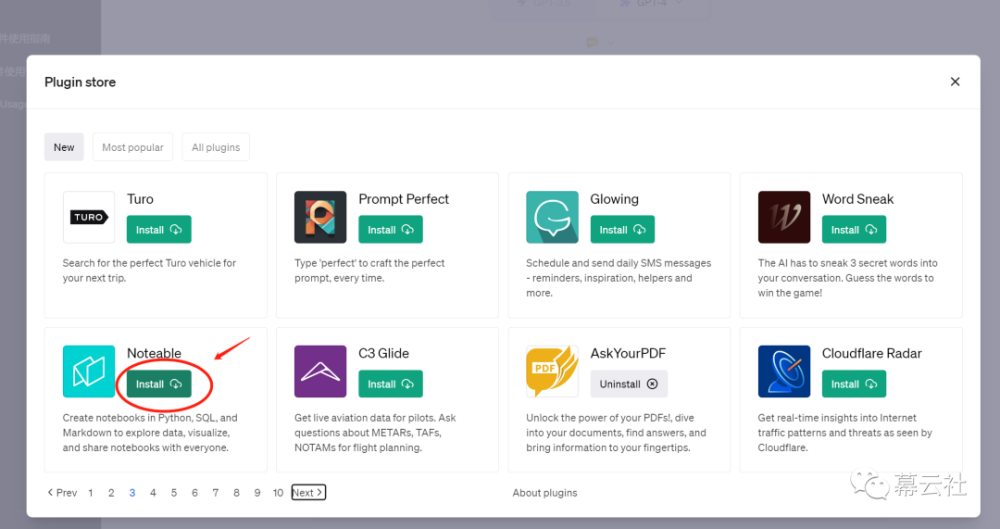
Task: Click the AskYourPDF plugin logo
Action: (552, 371)
